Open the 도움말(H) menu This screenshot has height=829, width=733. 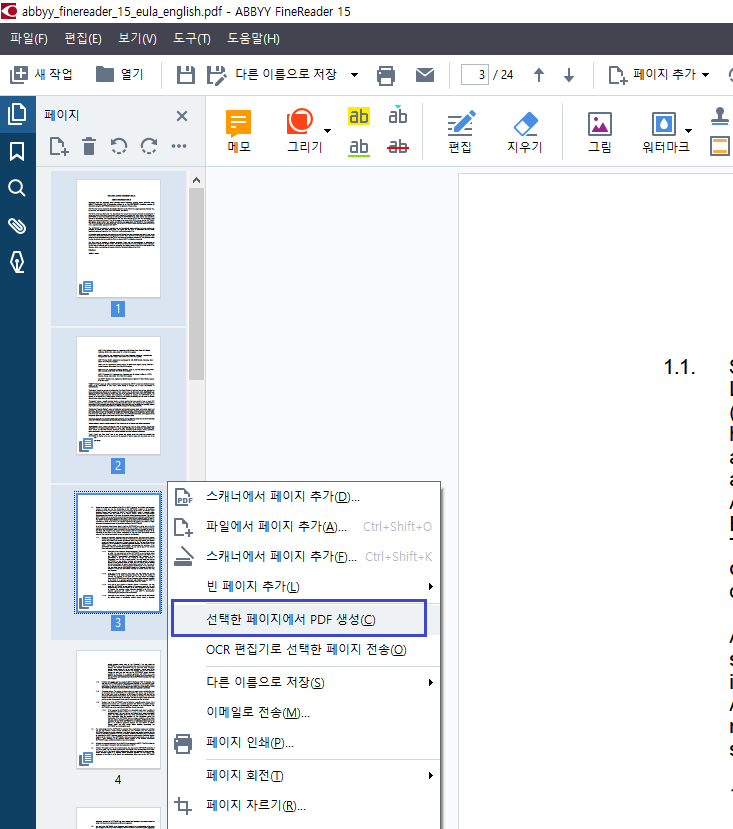click(253, 39)
